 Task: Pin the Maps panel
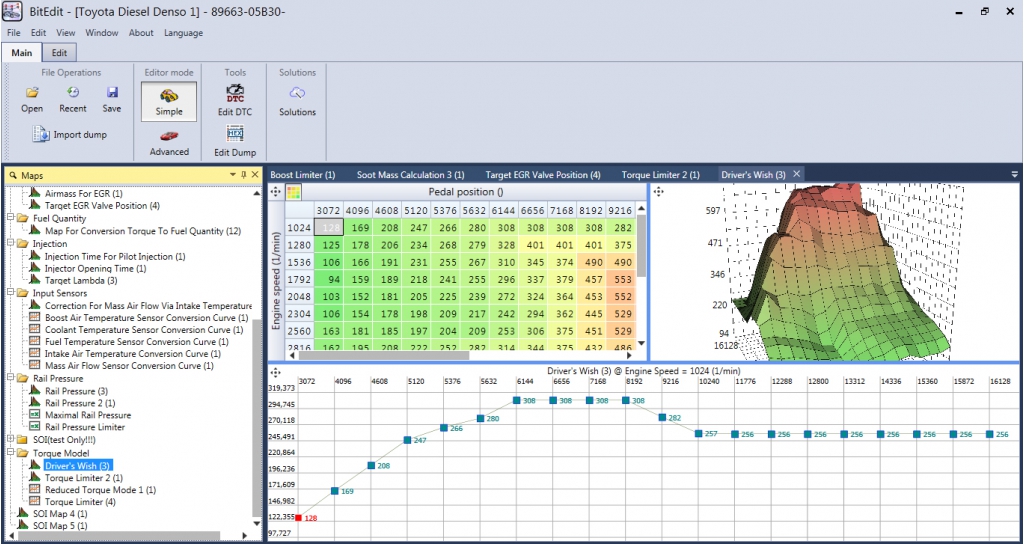tap(244, 175)
